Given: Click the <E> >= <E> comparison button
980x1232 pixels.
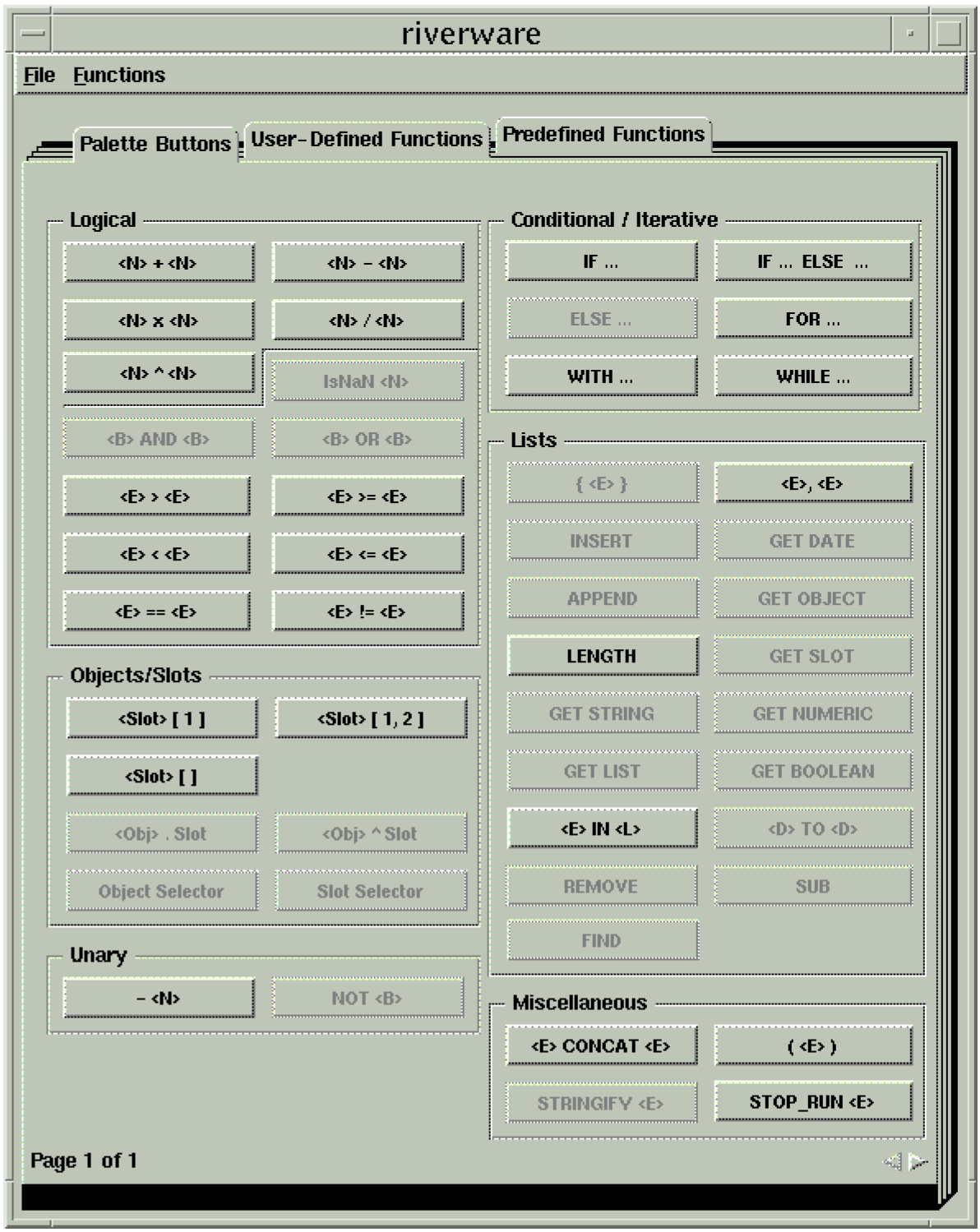Looking at the screenshot, I should [367, 496].
